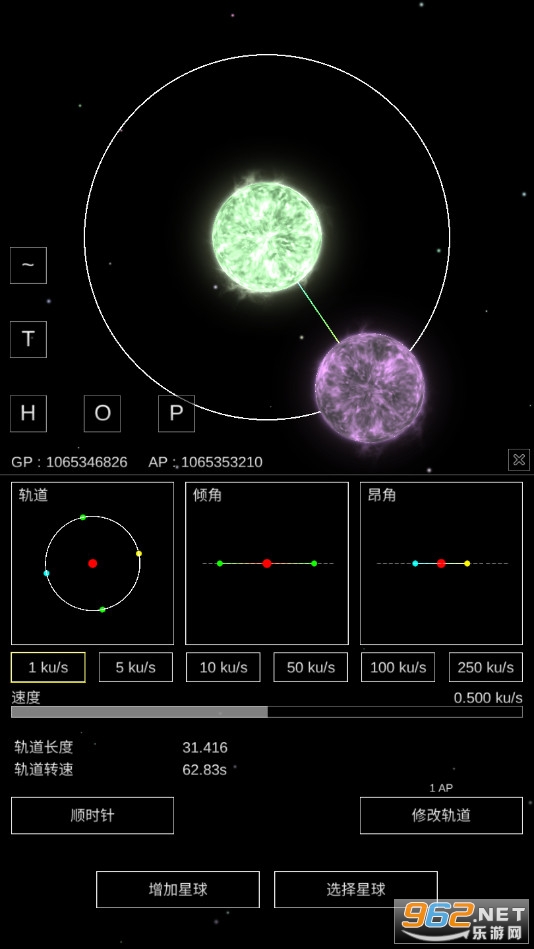Select the green star in the center
The width and height of the screenshot is (534, 949).
[267, 237]
